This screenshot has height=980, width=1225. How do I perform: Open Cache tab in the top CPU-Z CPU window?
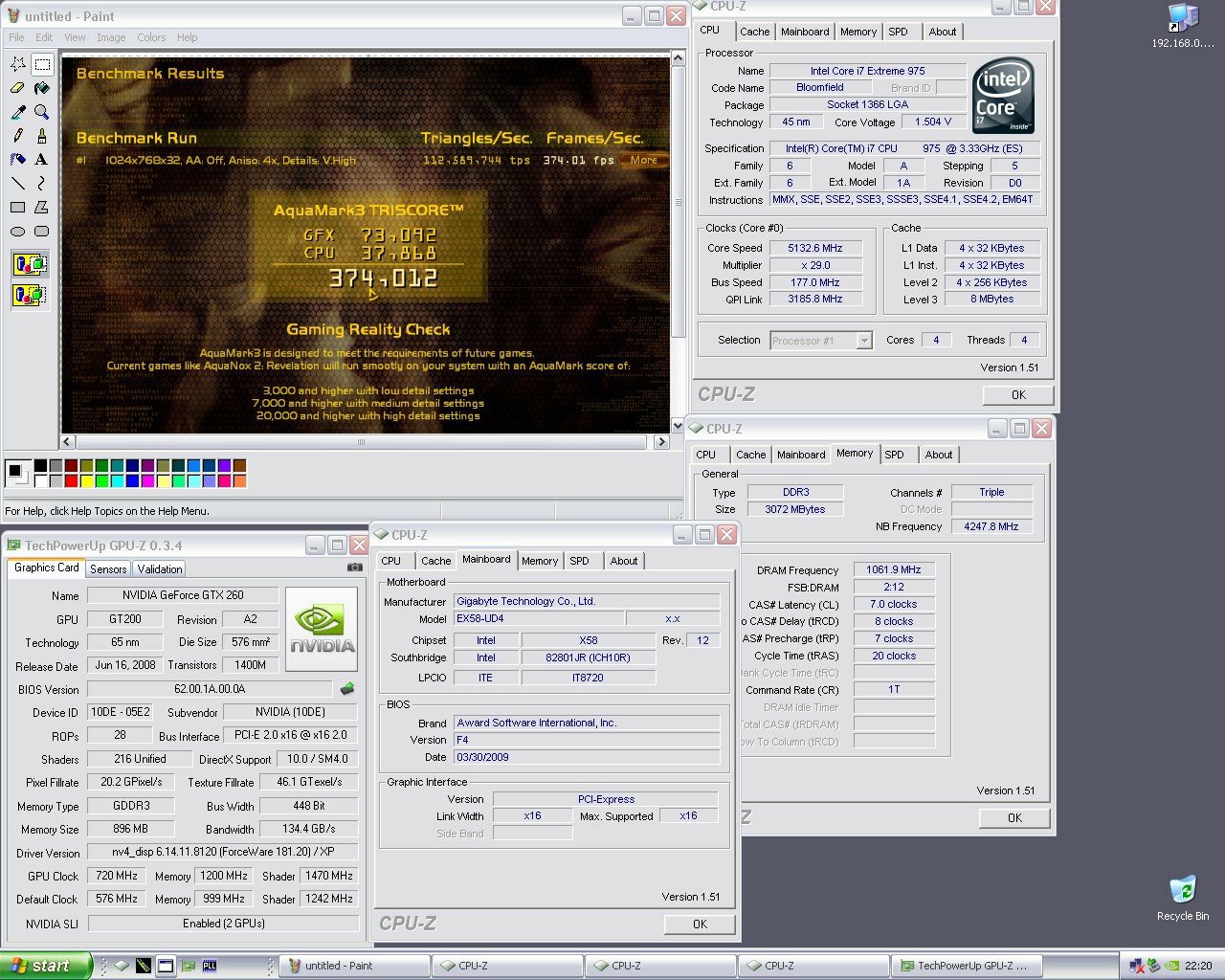point(754,32)
